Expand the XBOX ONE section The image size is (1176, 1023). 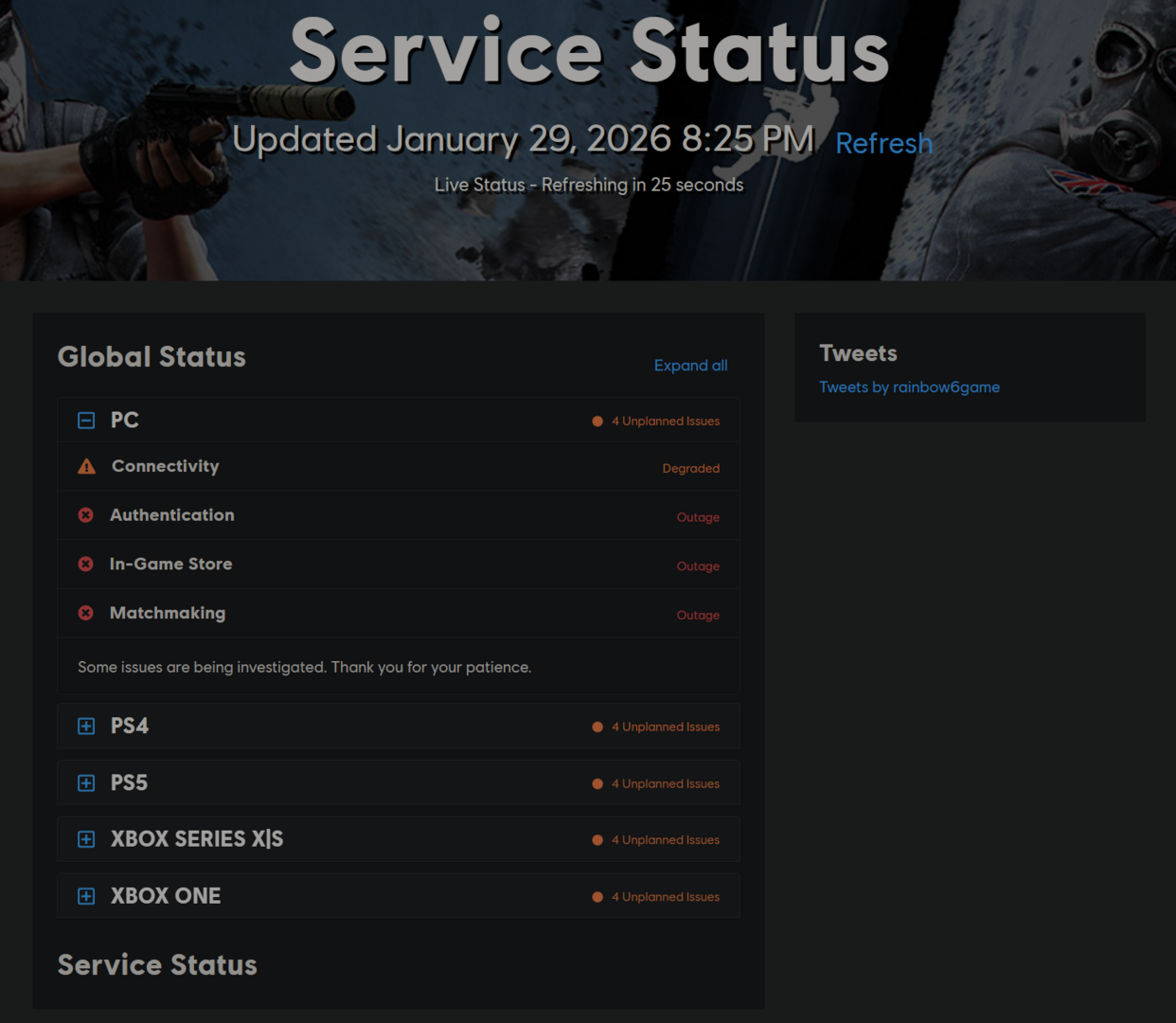pos(86,897)
